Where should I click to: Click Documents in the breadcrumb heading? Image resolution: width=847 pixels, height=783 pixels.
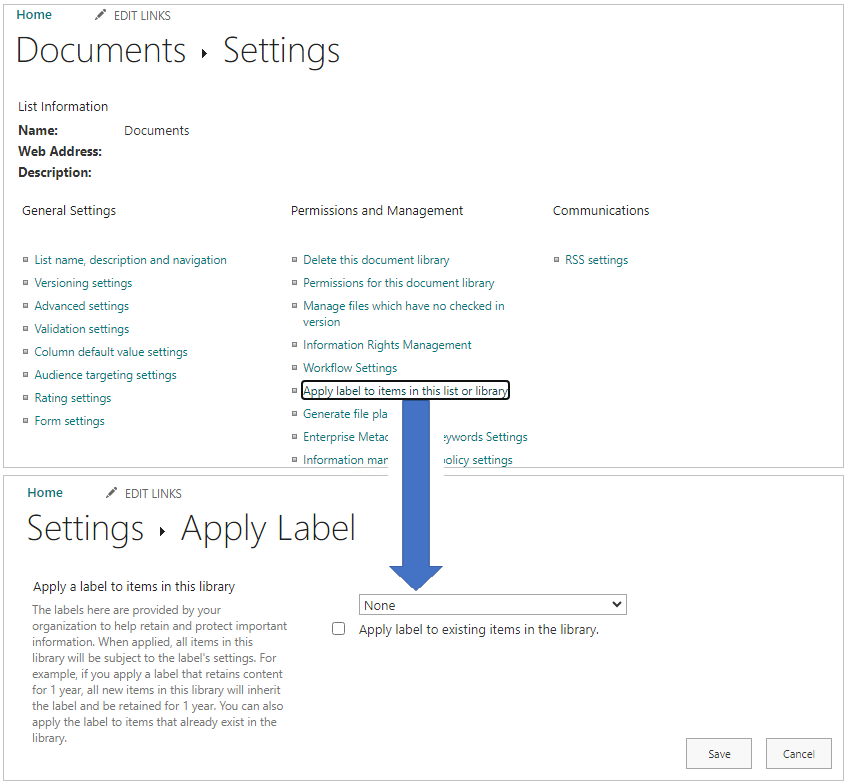point(100,50)
